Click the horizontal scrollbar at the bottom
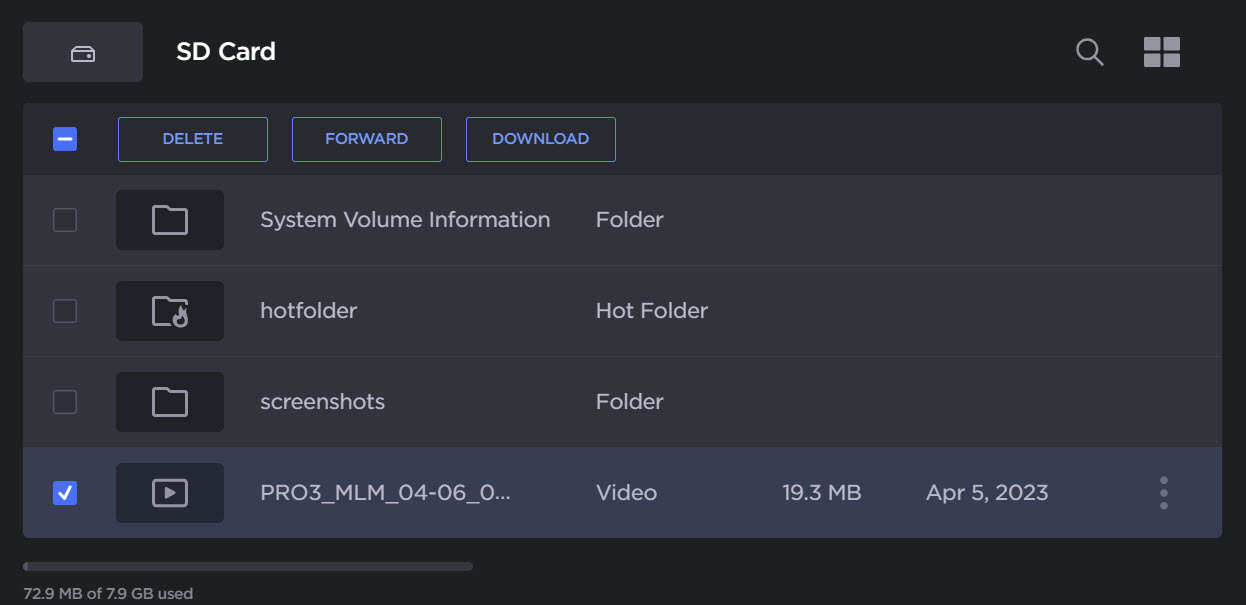The width and height of the screenshot is (1246, 605). (248, 566)
